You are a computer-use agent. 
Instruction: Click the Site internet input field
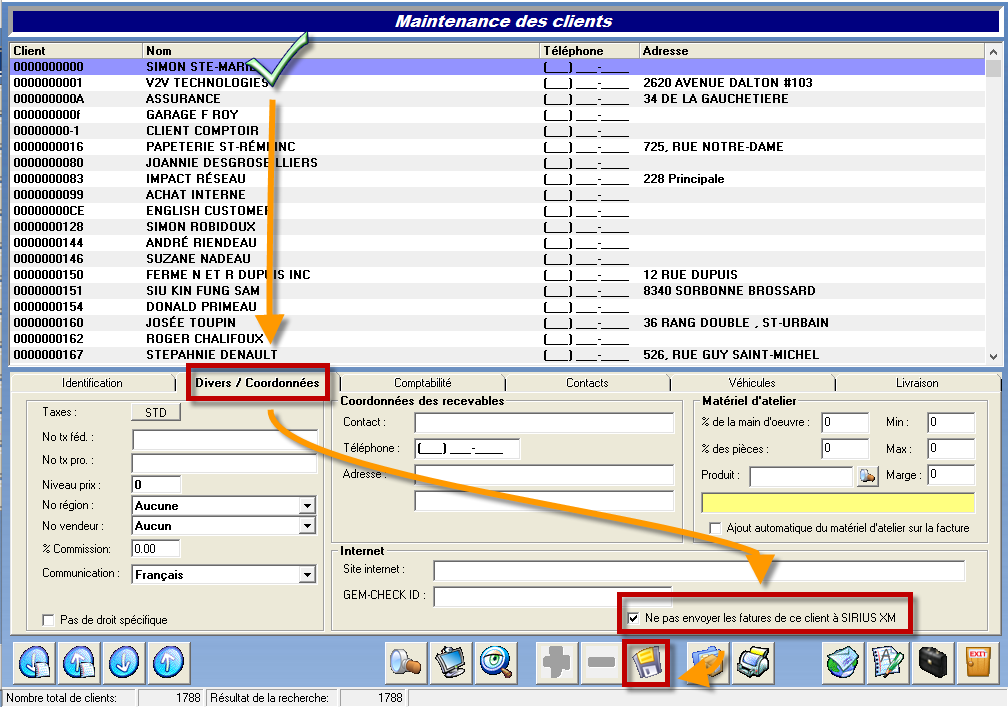click(x=699, y=571)
